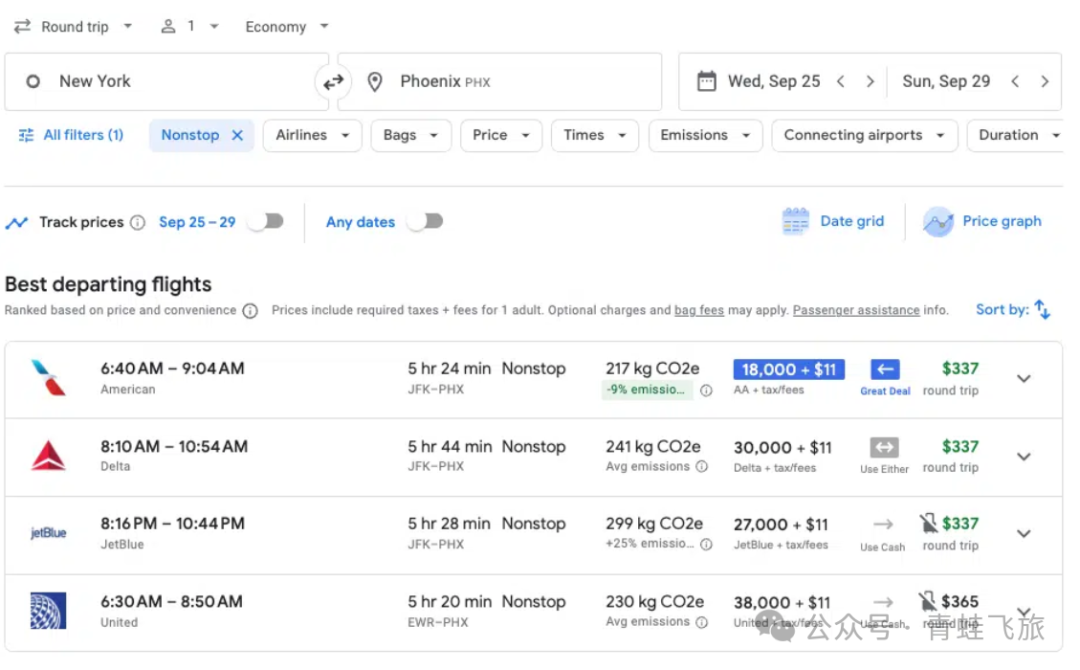
Task: Click the Delta Use Either points icon
Action: pos(884,448)
